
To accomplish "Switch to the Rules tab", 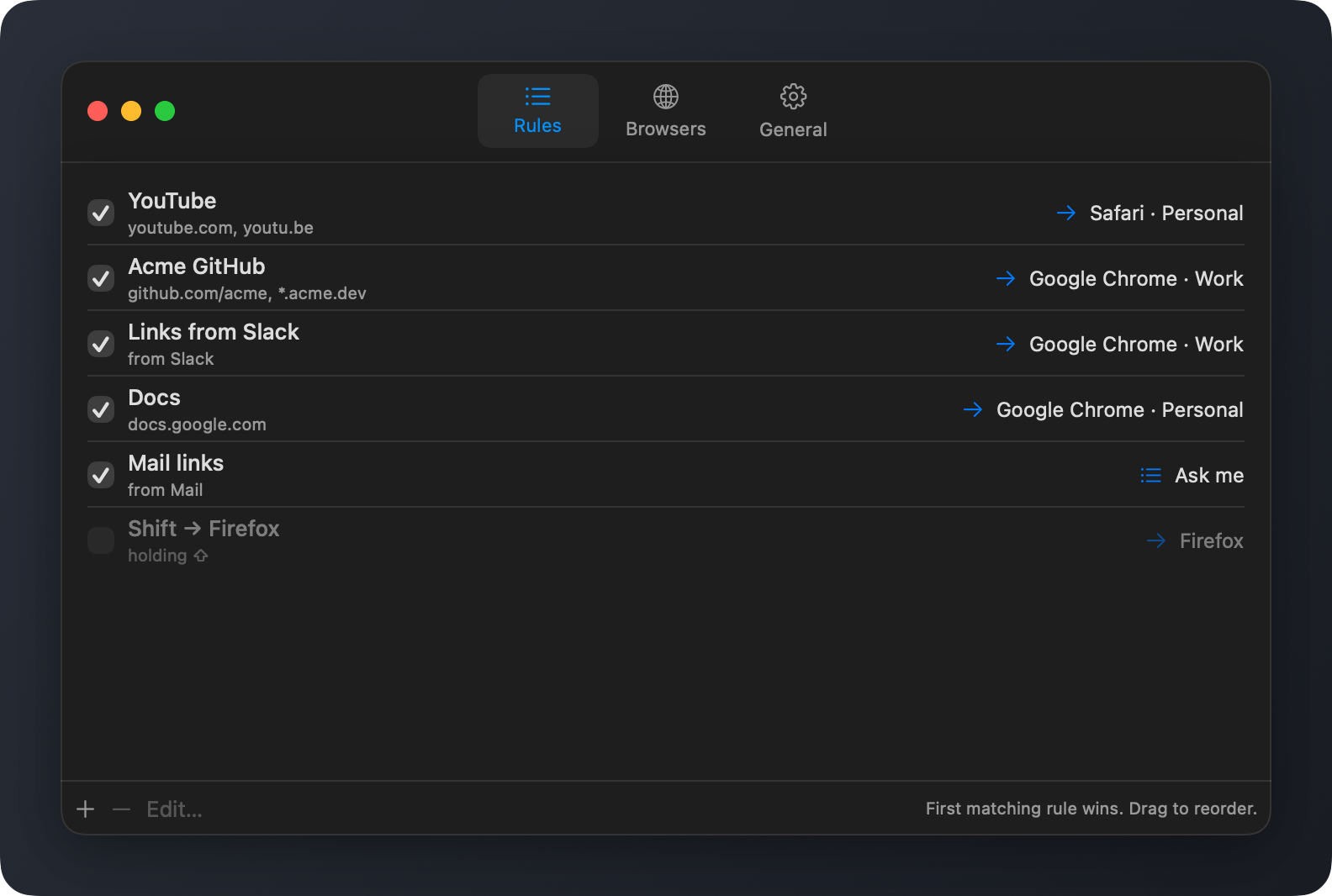I will (x=537, y=111).
